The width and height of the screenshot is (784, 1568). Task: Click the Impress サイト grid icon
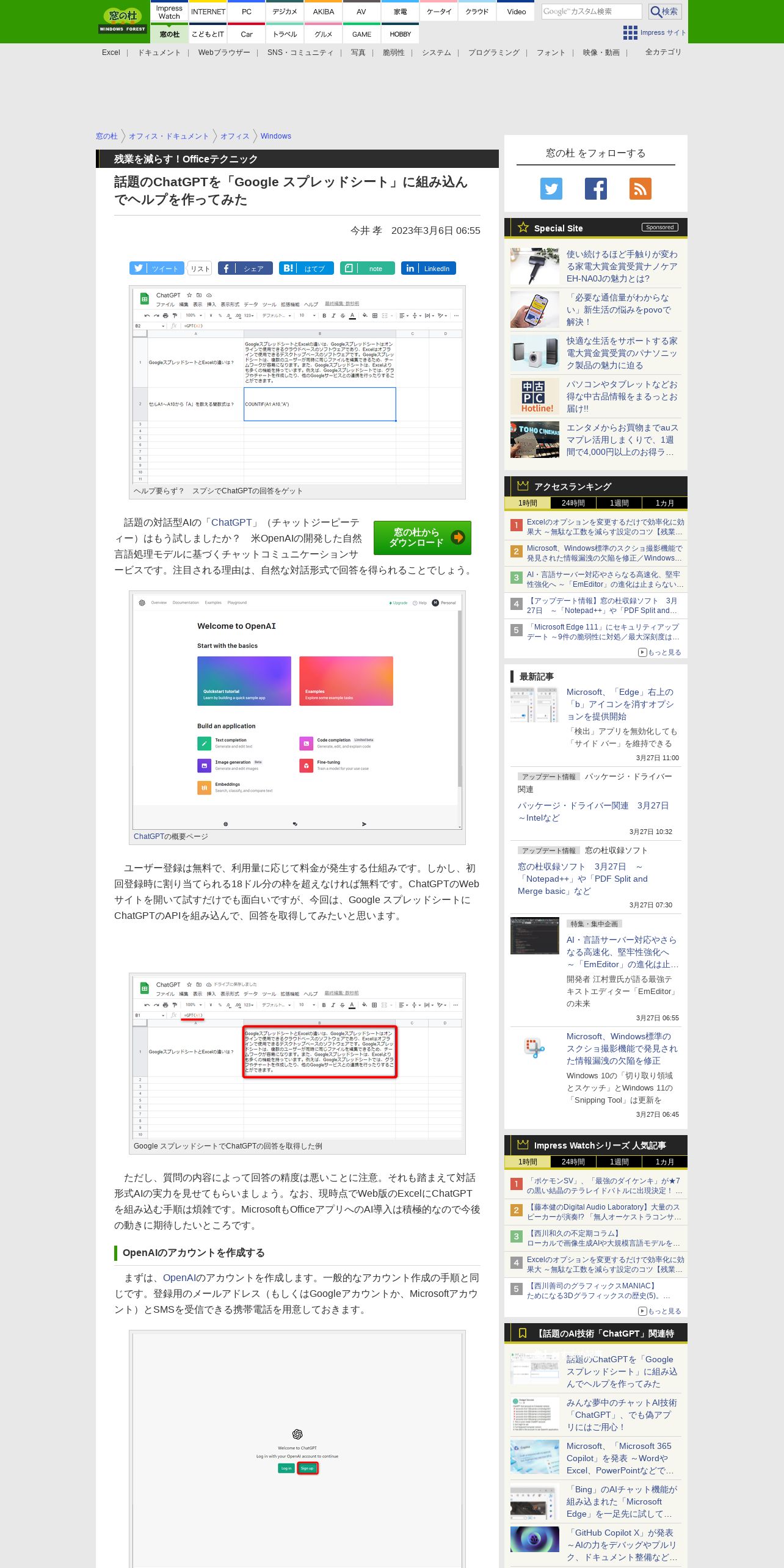pyautogui.click(x=630, y=32)
